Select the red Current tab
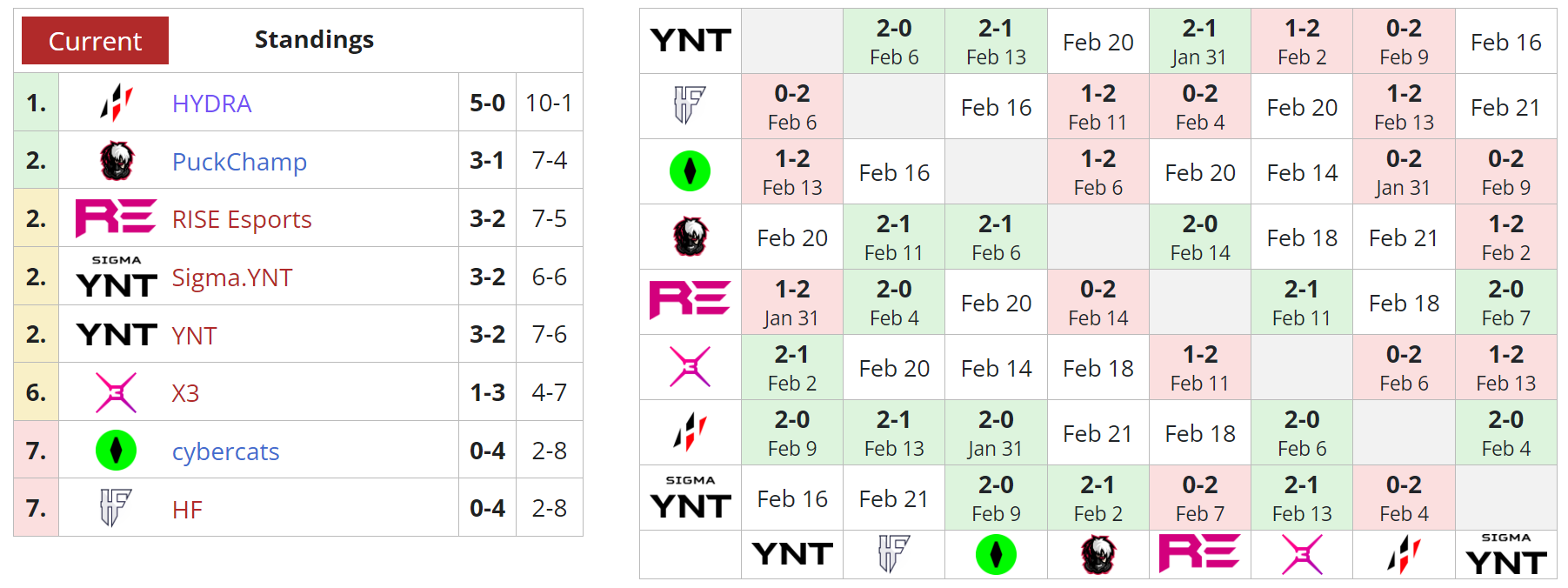 pos(95,41)
